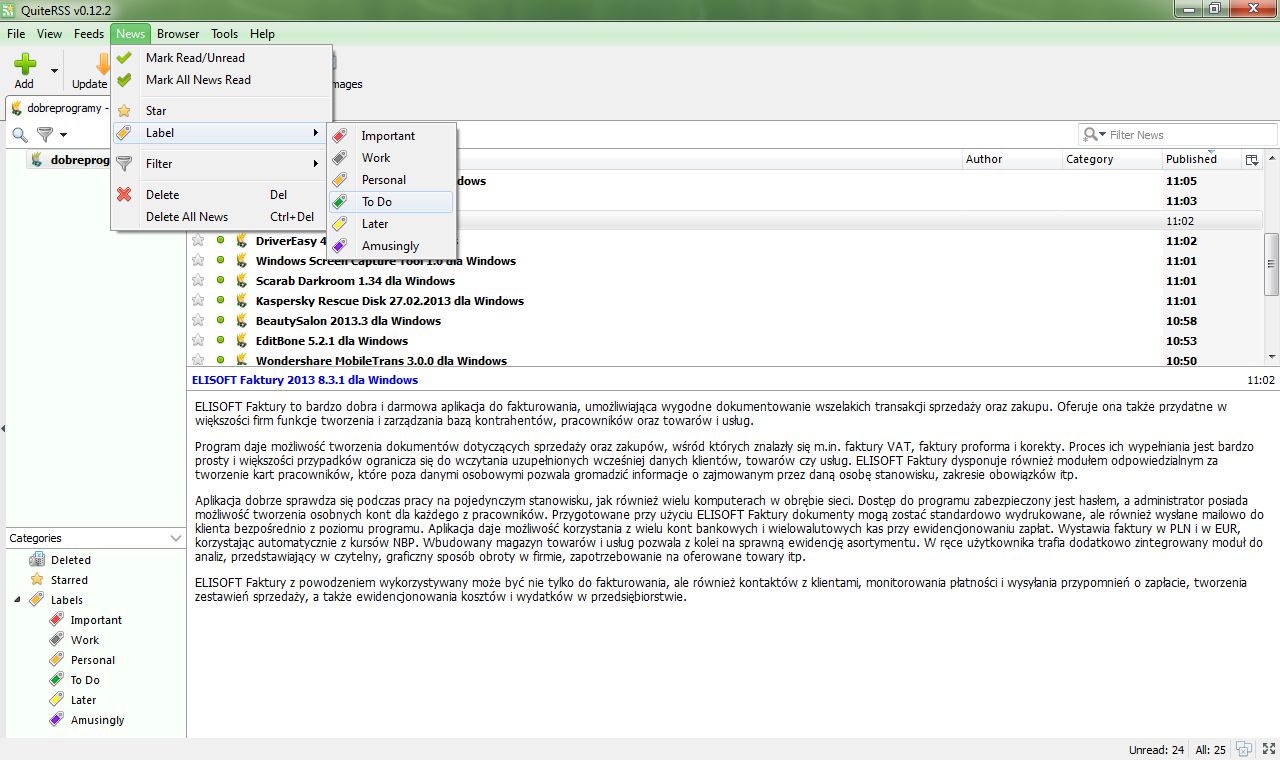Open the File menu
The width and height of the screenshot is (1280, 760).
tap(16, 33)
